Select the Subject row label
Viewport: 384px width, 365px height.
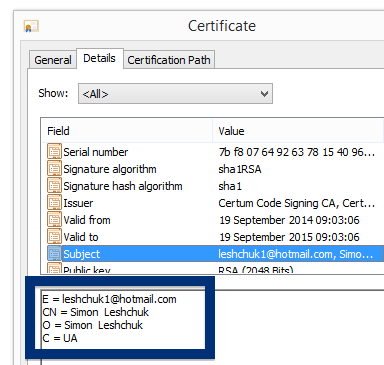81,254
